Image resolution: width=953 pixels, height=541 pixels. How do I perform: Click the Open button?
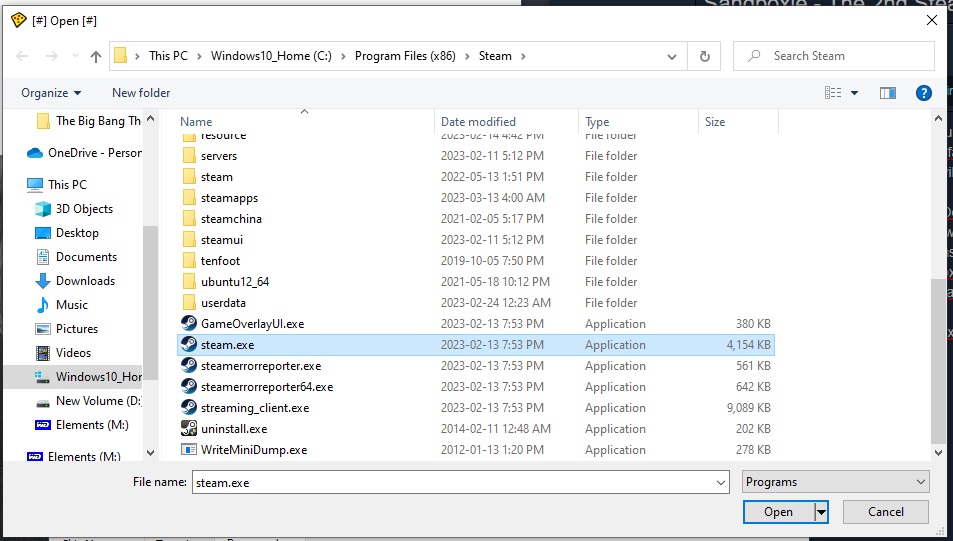coord(778,512)
